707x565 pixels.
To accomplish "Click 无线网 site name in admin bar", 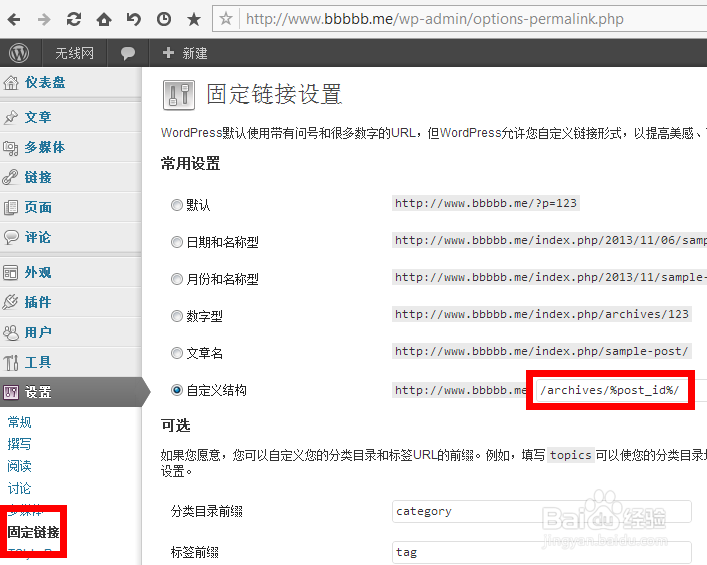I will (74, 53).
